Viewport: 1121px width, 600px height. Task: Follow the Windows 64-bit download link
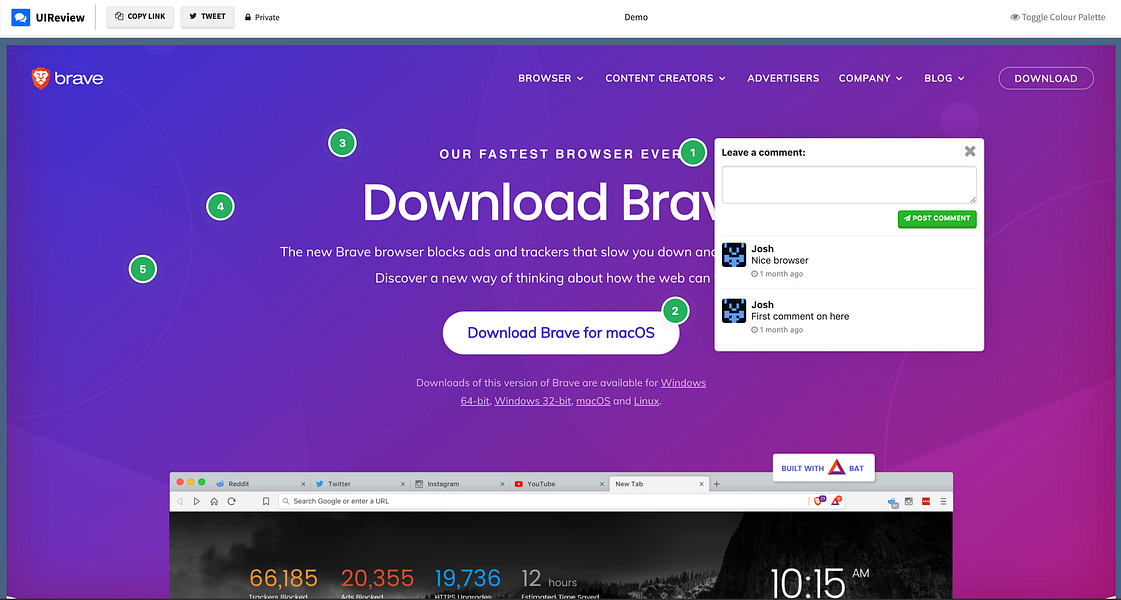click(x=683, y=383)
